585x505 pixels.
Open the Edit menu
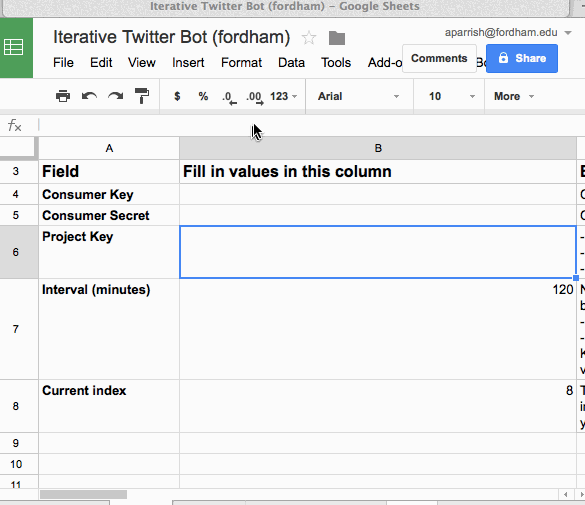[101, 62]
